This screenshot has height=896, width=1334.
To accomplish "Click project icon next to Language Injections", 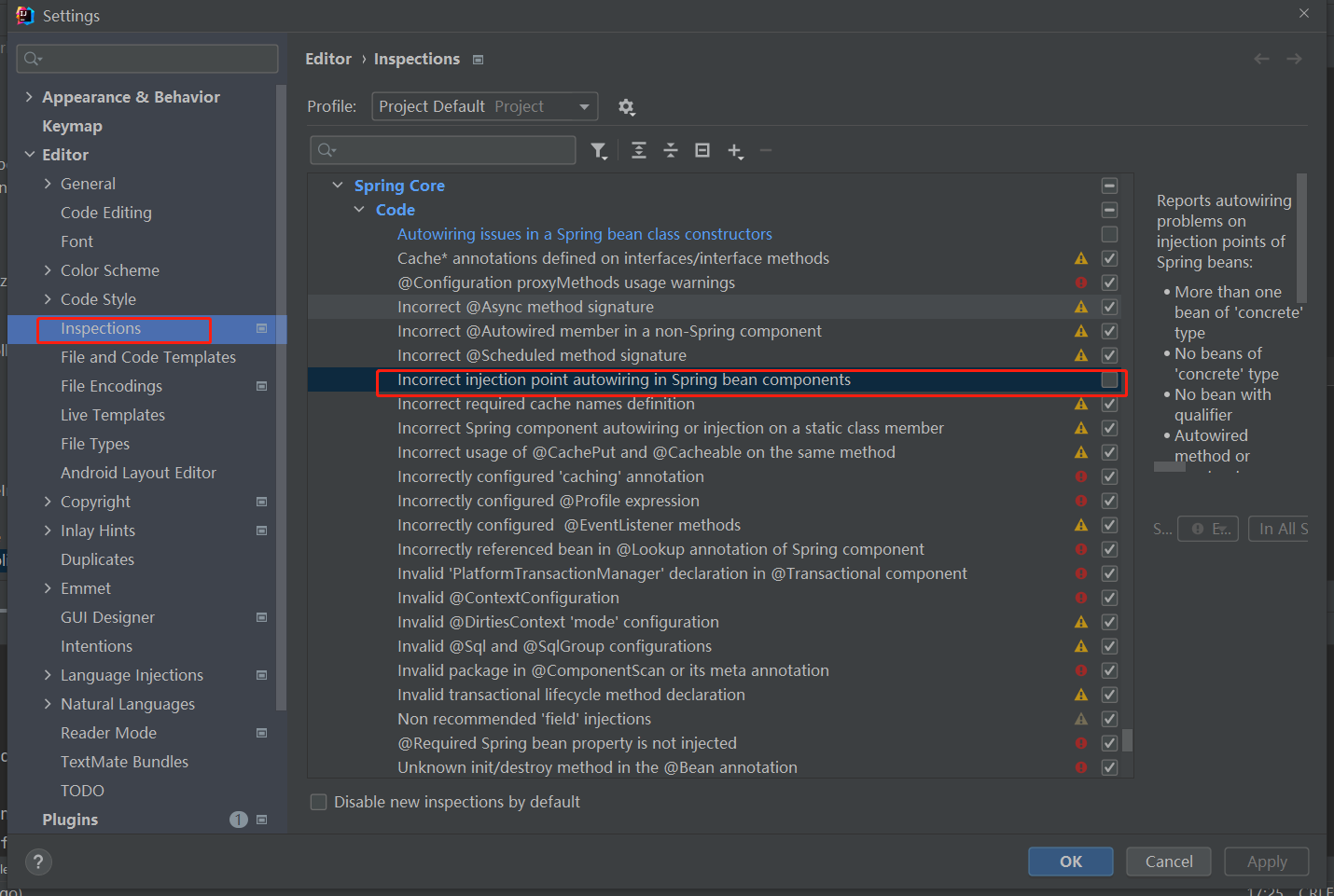I will click(x=261, y=675).
